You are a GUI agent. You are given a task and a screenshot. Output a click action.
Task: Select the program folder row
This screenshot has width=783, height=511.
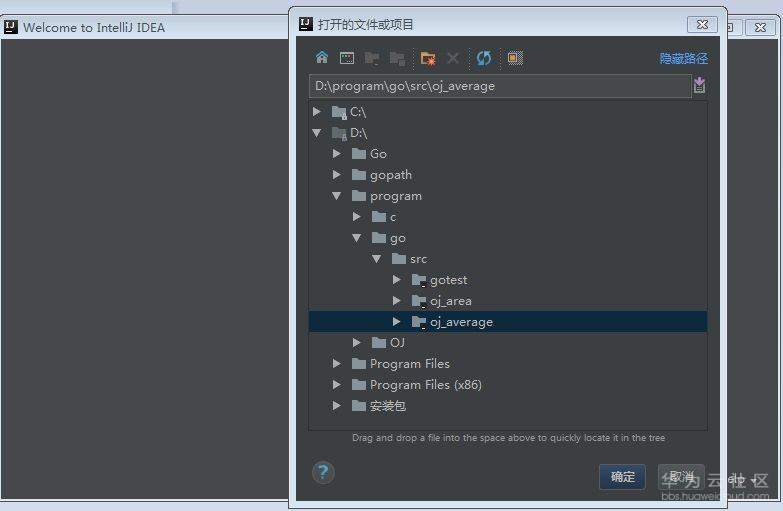tap(508, 196)
